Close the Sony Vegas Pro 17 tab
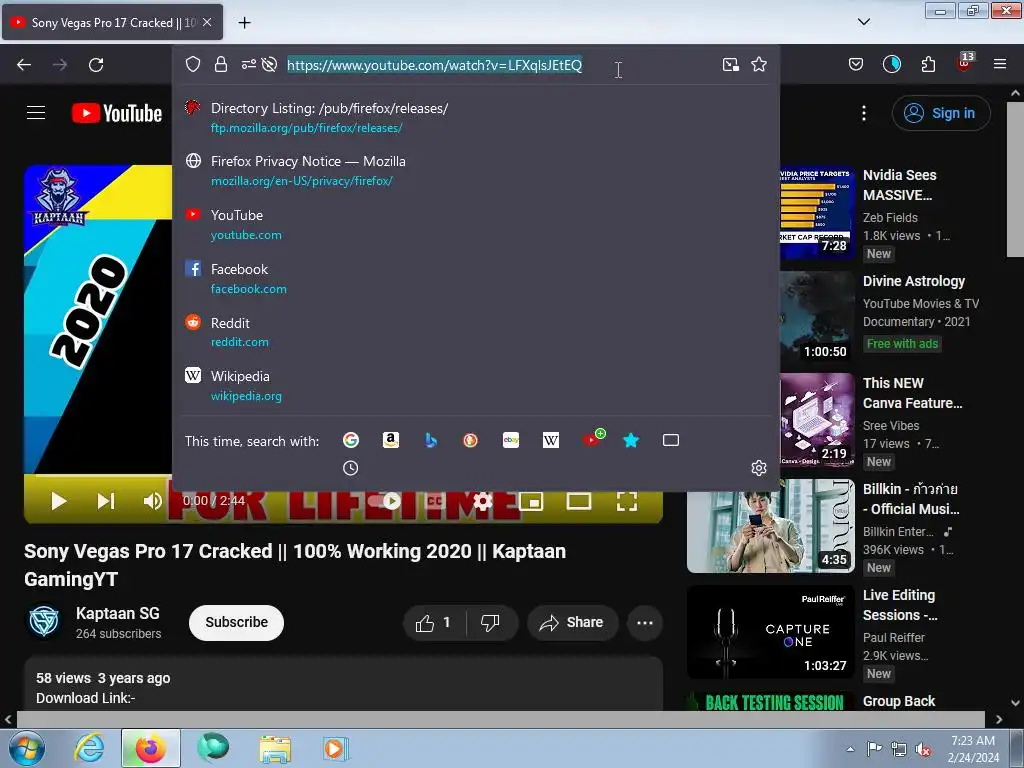Screen dimensions: 1024x768 click(207, 22)
